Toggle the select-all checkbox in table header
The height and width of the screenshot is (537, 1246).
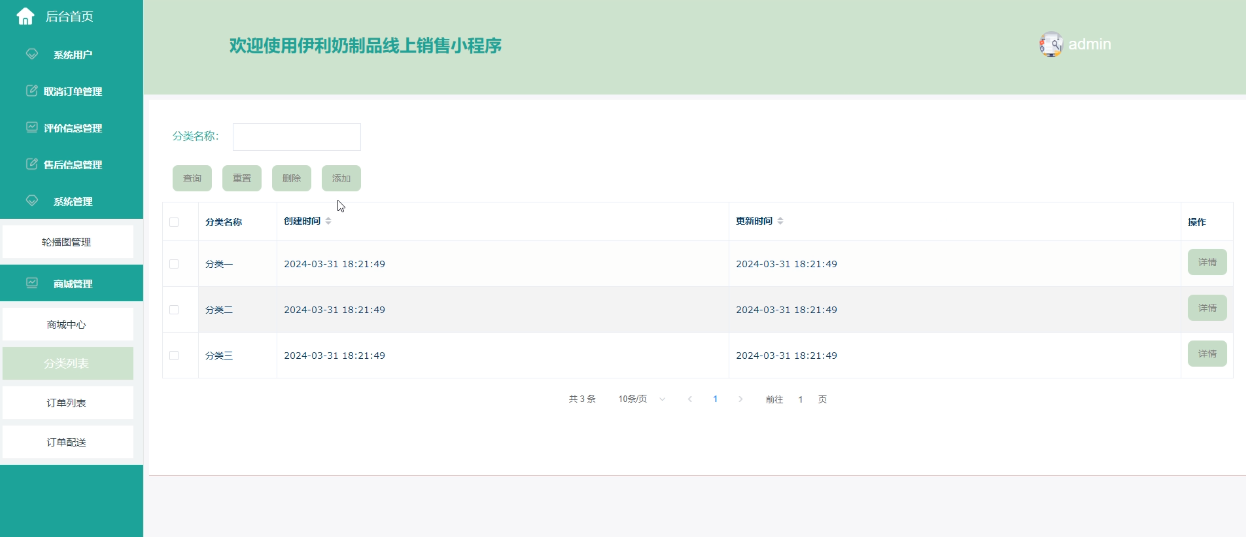(x=174, y=222)
